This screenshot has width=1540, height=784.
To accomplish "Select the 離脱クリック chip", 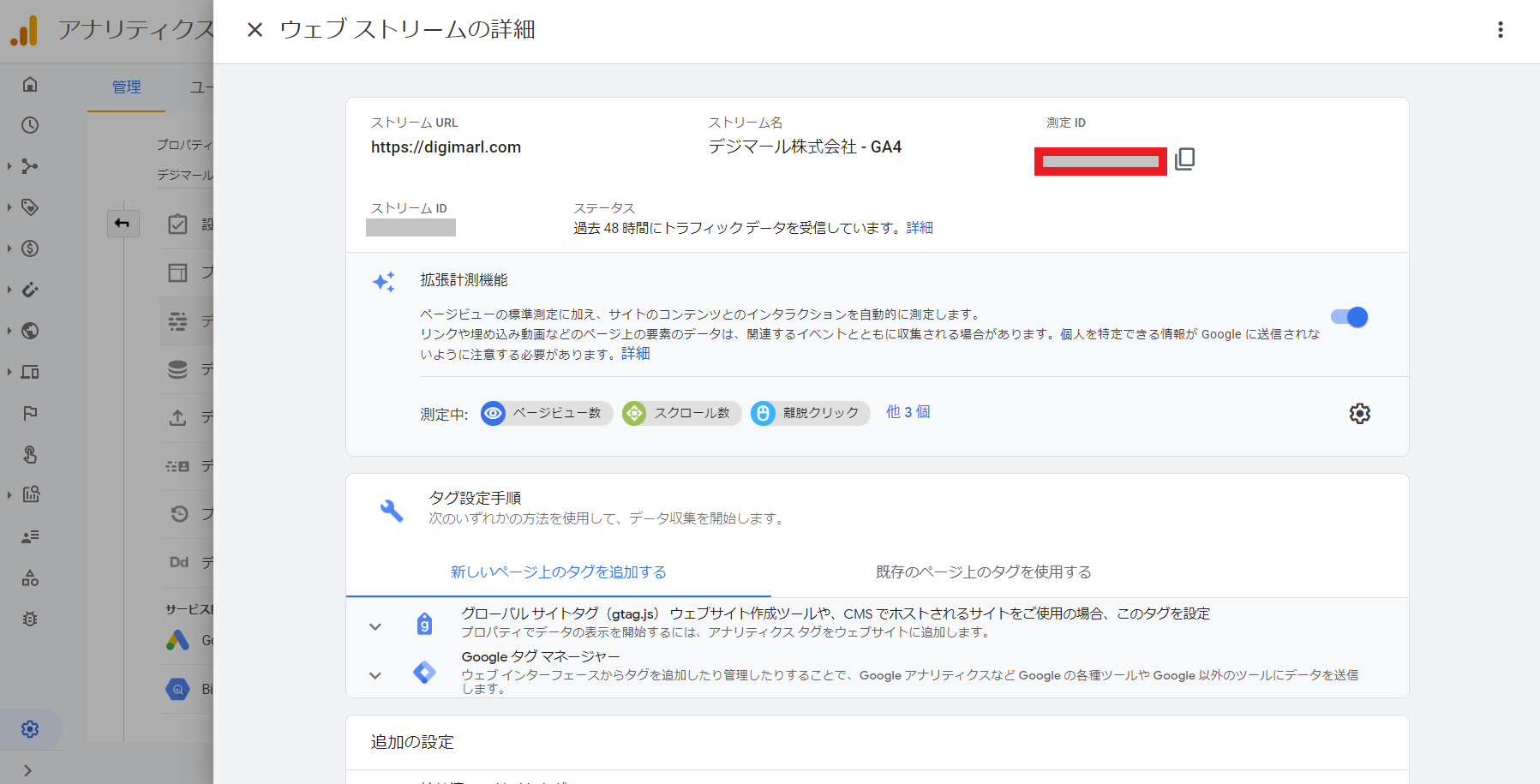I will pyautogui.click(x=810, y=414).
